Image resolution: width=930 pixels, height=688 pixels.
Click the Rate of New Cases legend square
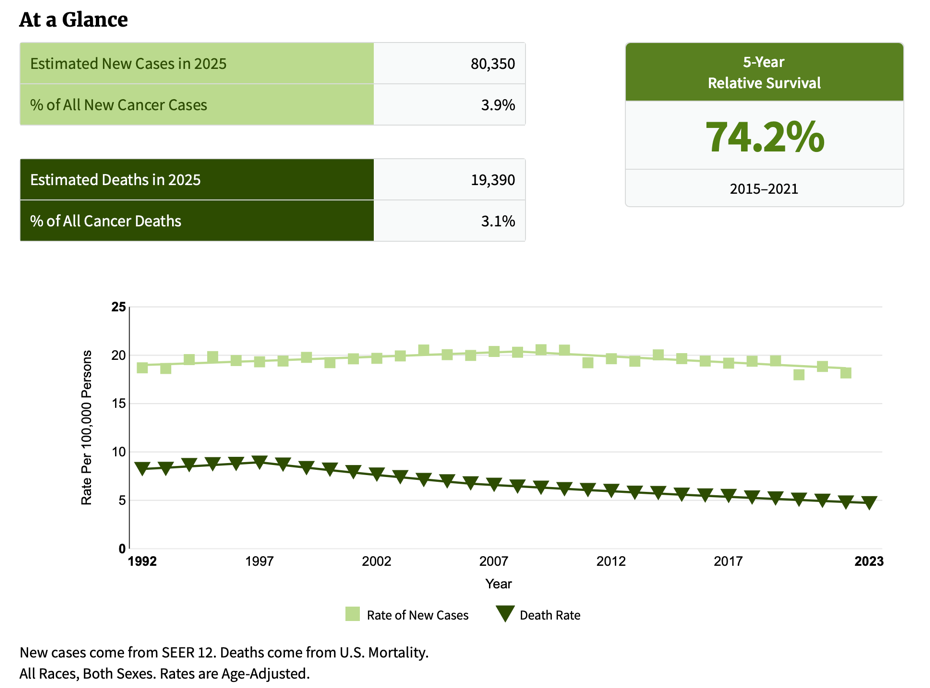click(352, 614)
